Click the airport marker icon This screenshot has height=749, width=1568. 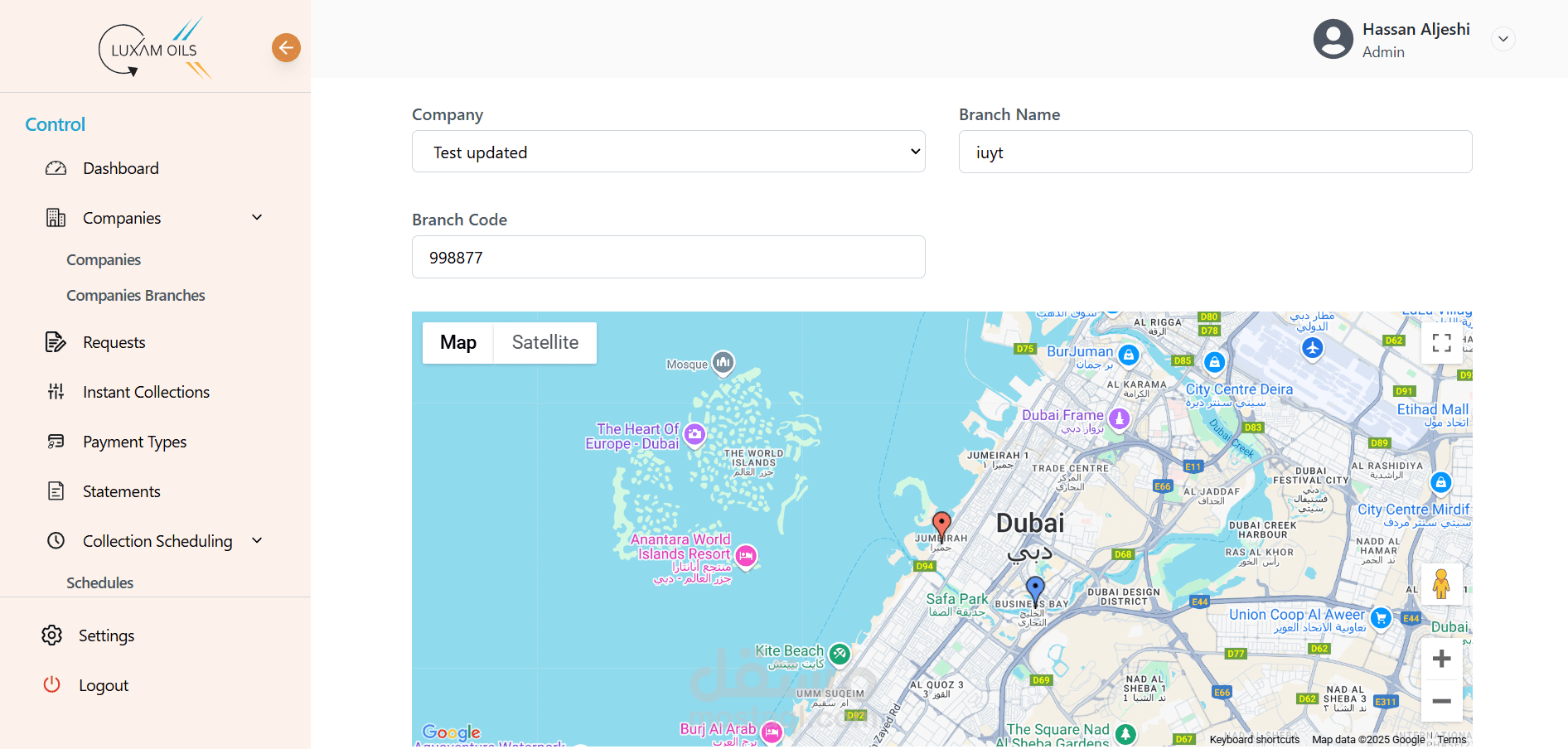click(1312, 348)
